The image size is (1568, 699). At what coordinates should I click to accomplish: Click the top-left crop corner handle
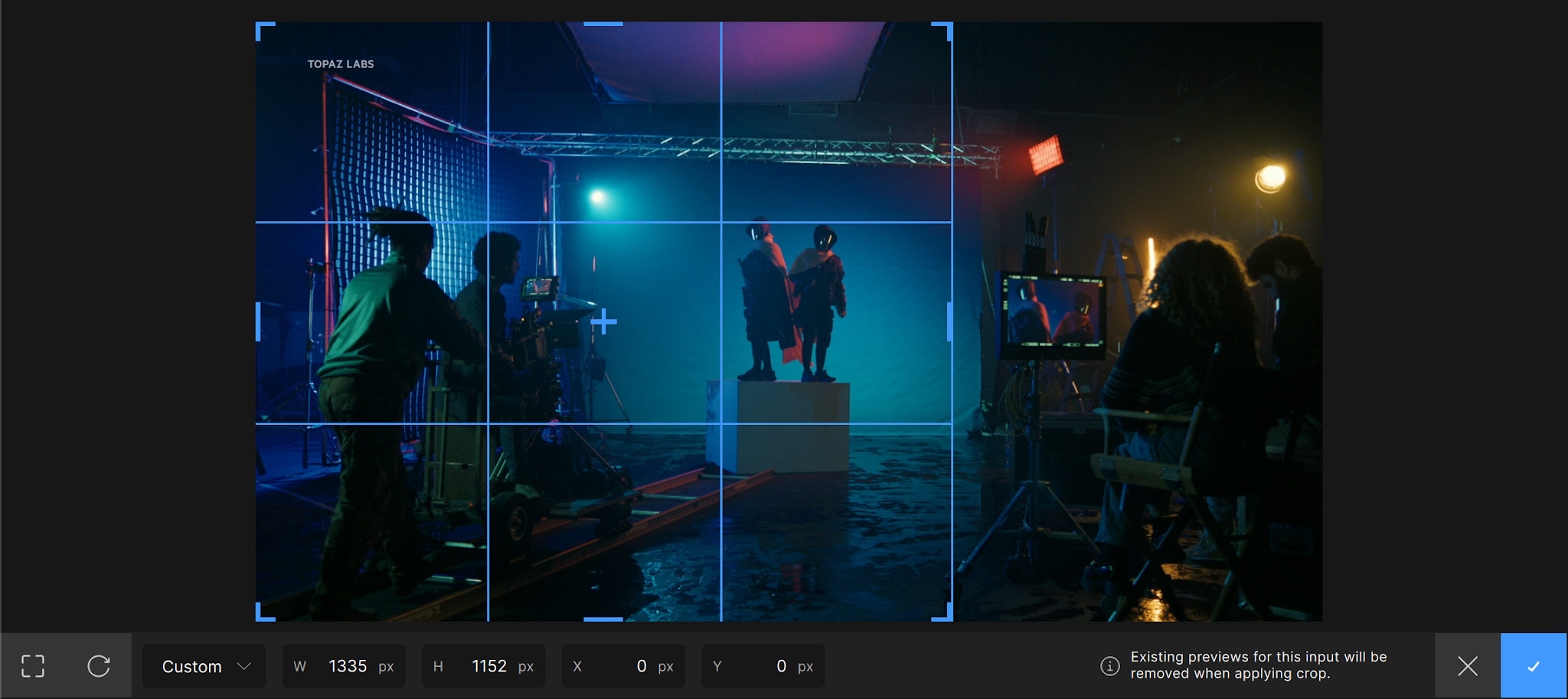pyautogui.click(x=264, y=31)
